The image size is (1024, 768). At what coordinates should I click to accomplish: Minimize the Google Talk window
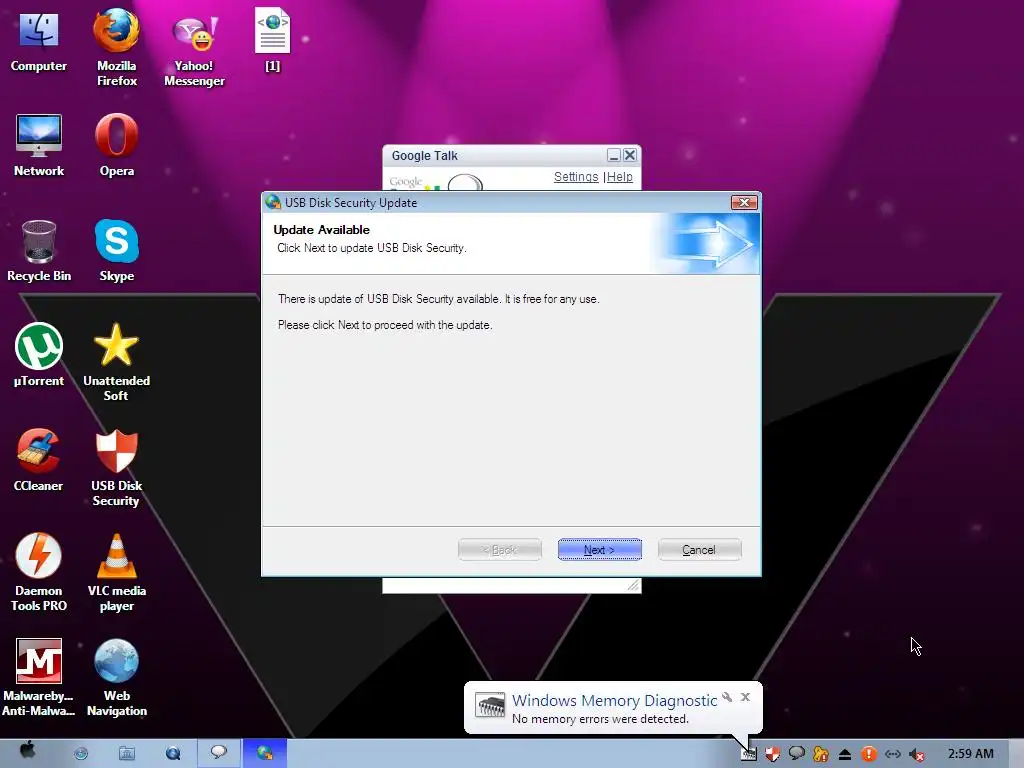(x=613, y=155)
